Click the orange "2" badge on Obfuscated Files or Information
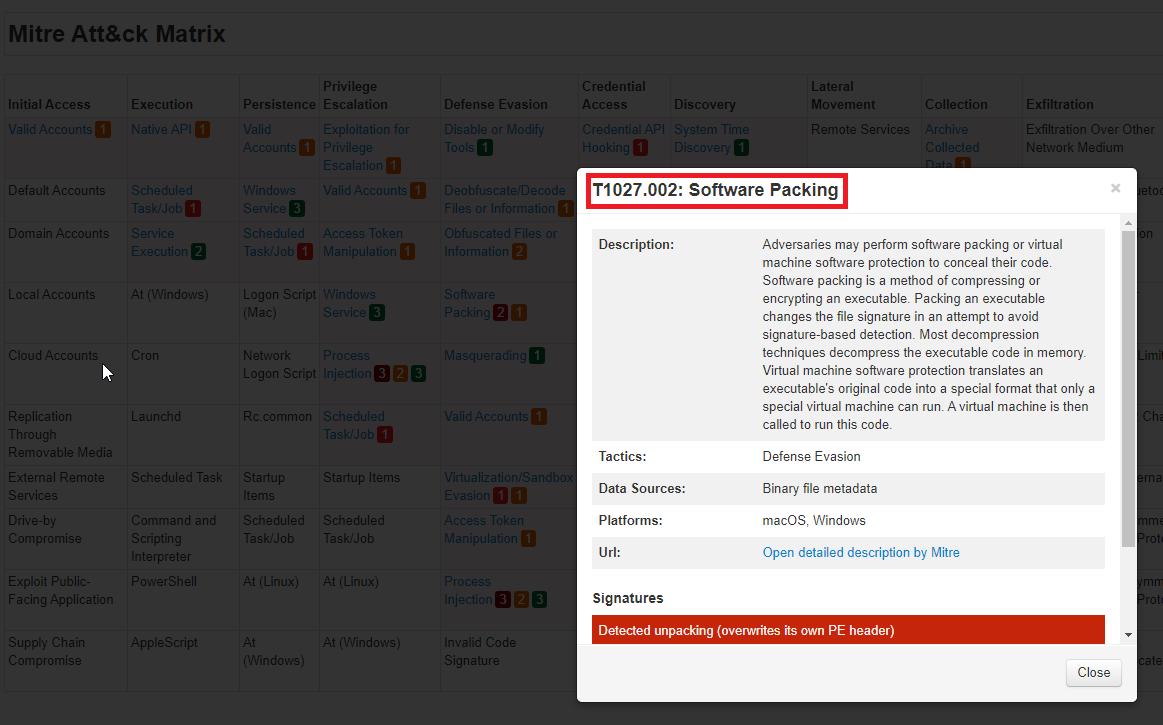The image size is (1163, 725). (x=520, y=251)
